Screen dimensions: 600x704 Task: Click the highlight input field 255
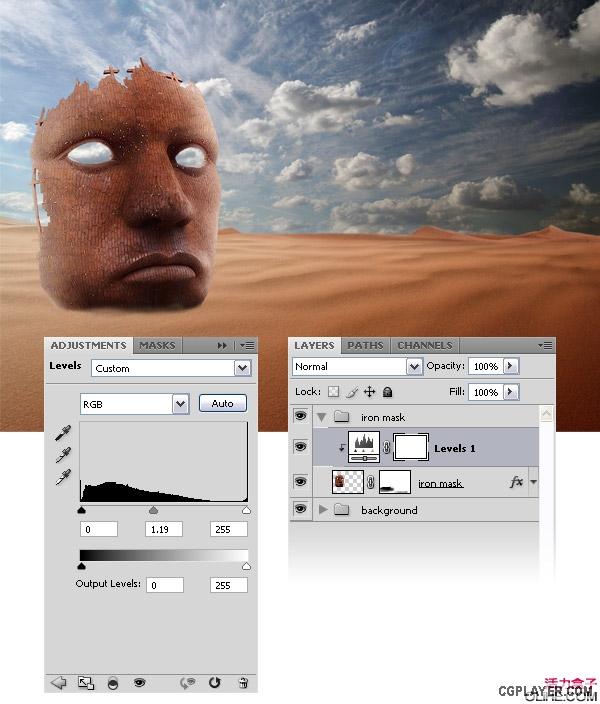coord(229,529)
